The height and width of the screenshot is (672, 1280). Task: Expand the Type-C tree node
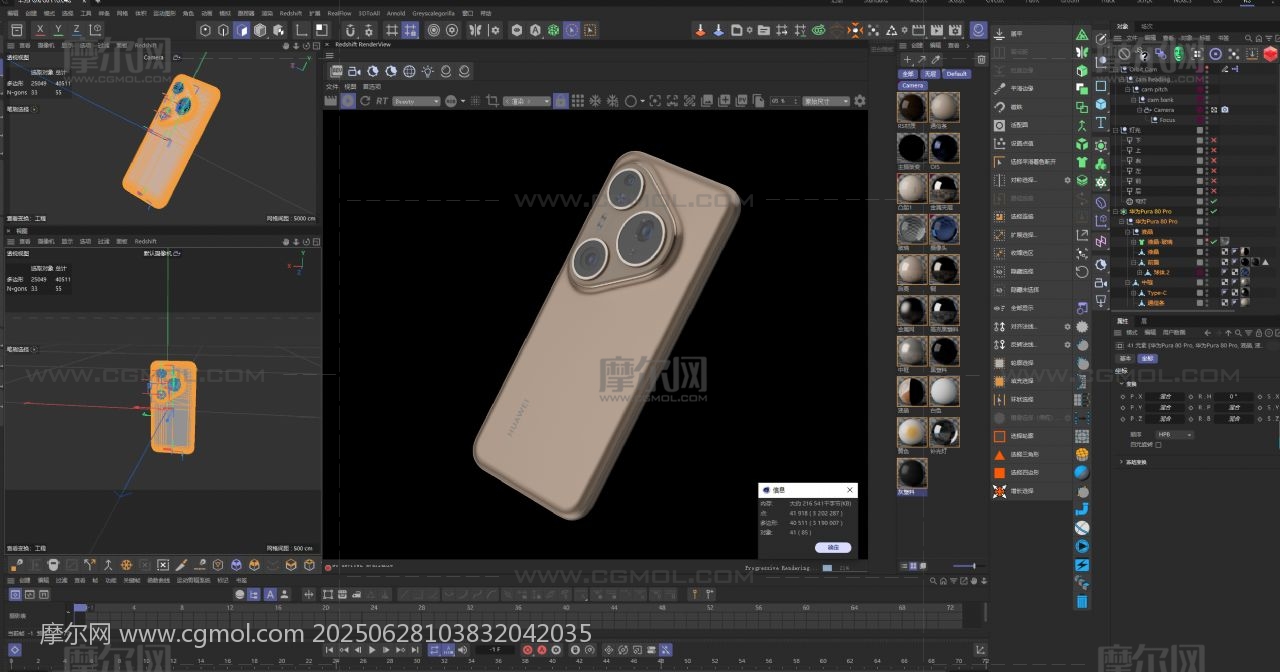[1133, 293]
